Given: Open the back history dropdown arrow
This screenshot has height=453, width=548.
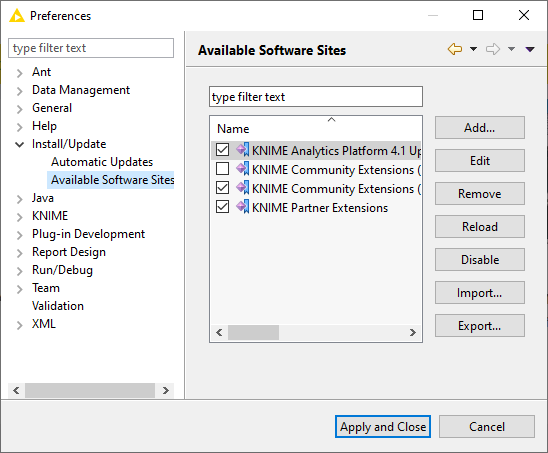Looking at the screenshot, I should point(473,49).
